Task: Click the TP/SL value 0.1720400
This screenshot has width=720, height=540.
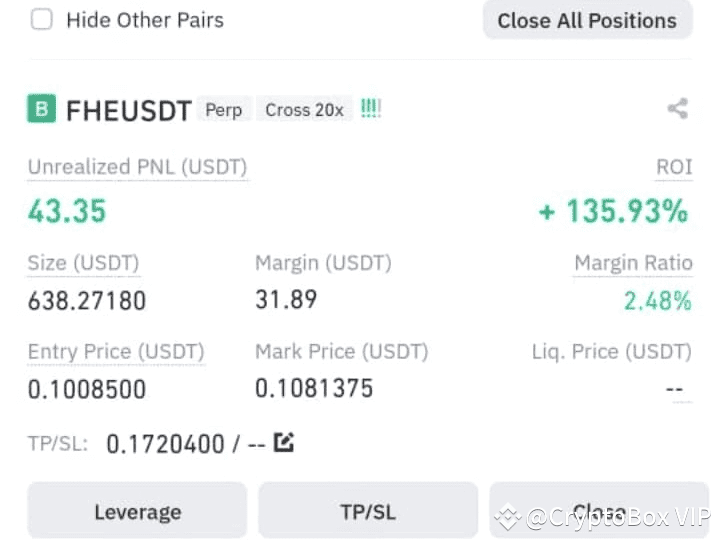Action: 165,444
